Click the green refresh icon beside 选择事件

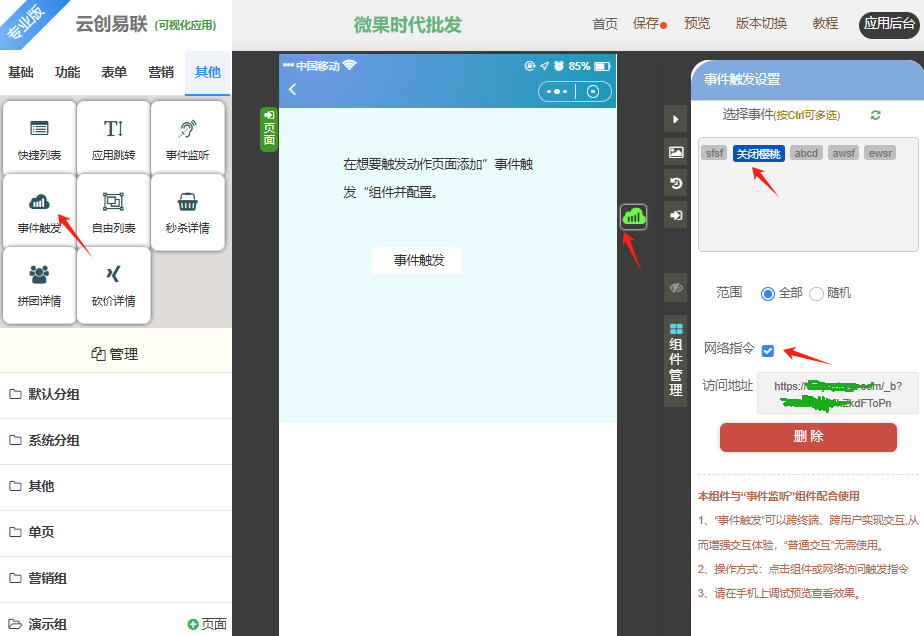click(876, 115)
